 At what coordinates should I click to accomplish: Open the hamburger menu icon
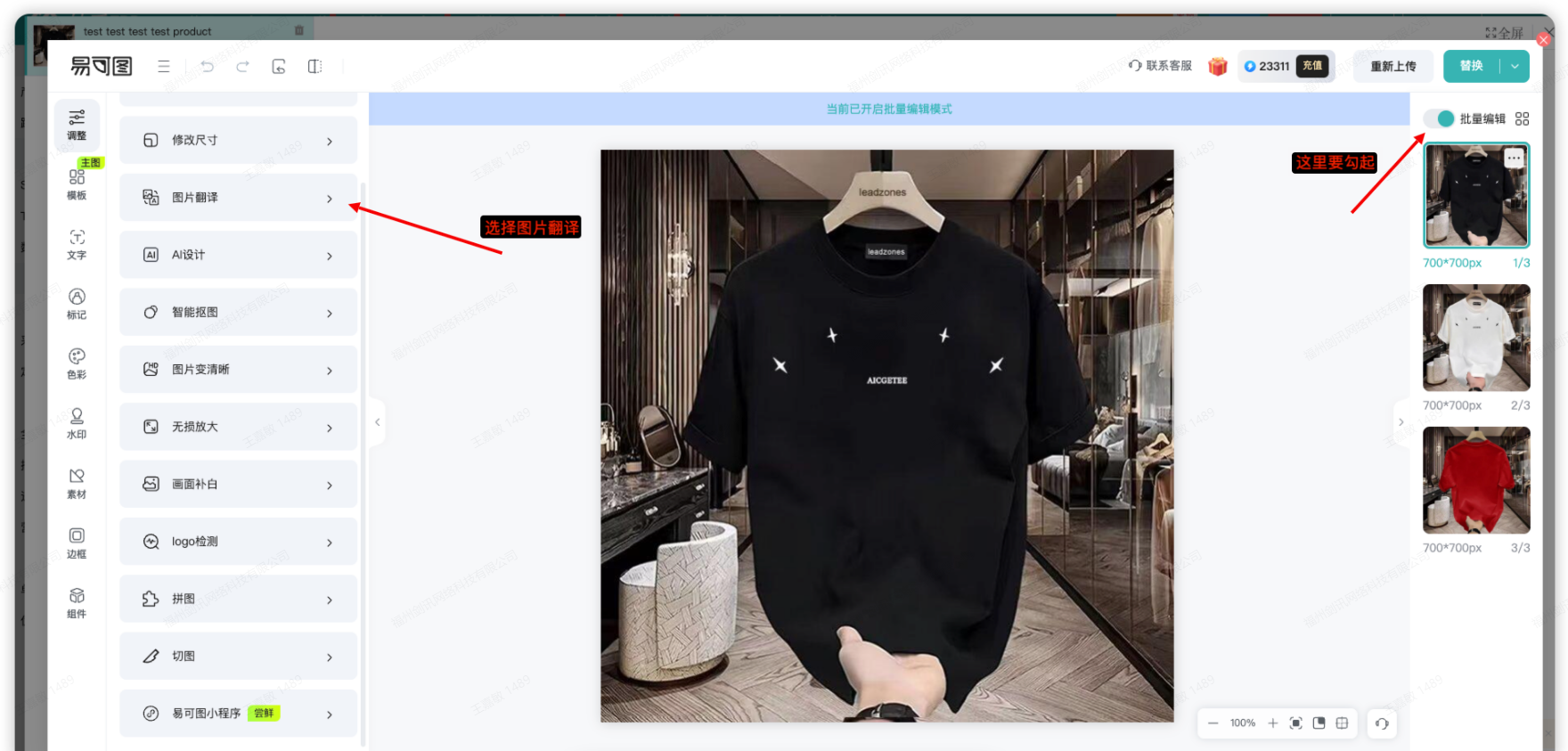[x=164, y=66]
